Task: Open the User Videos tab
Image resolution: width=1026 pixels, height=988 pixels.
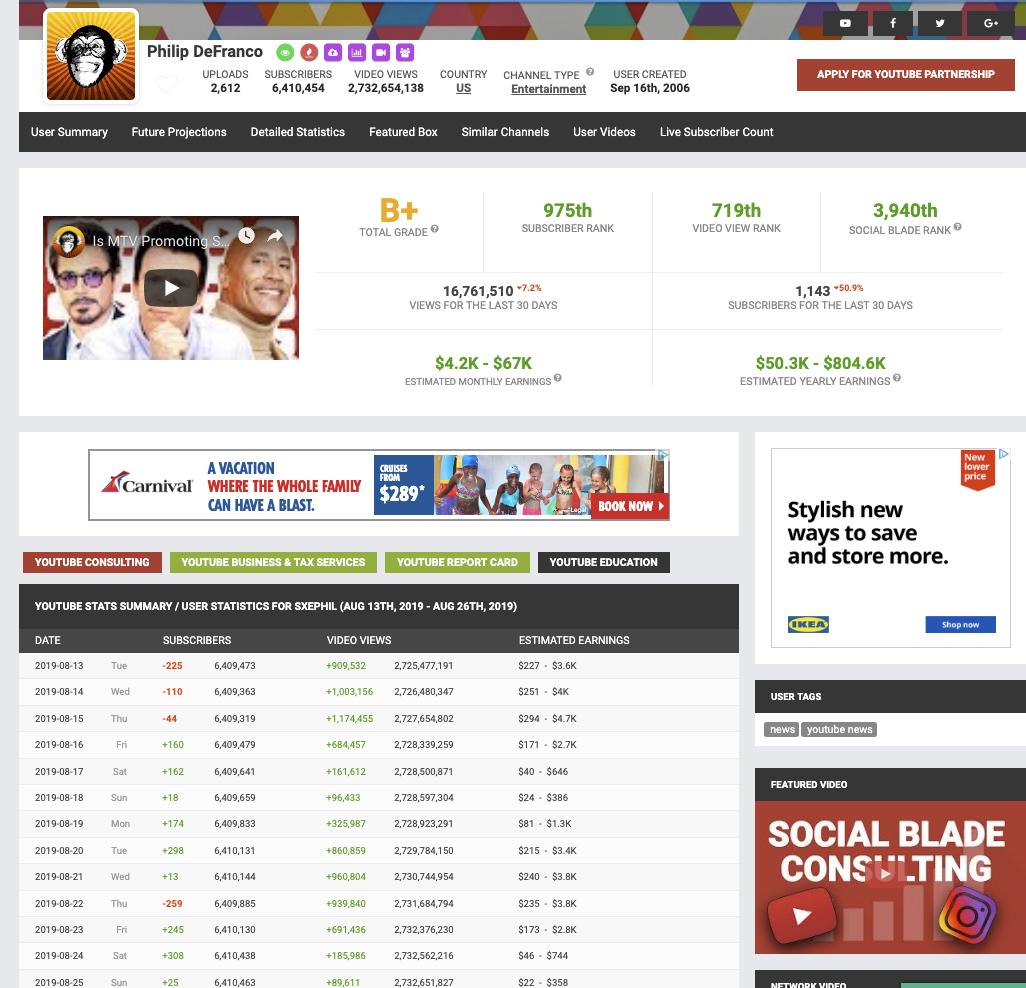Action: [x=604, y=132]
